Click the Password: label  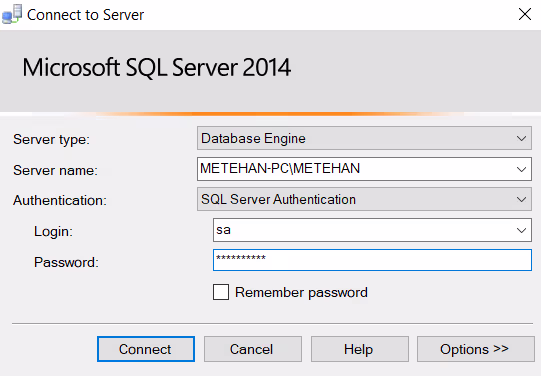[66, 263]
